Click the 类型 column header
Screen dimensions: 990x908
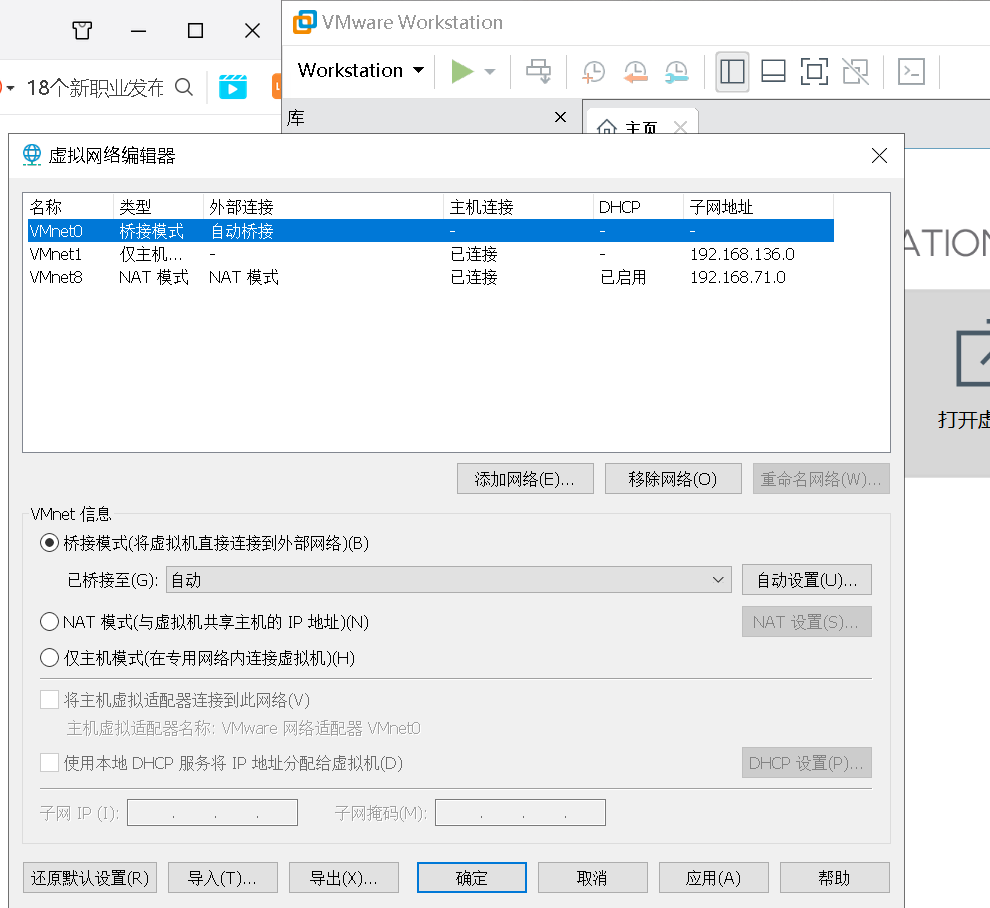[158, 206]
